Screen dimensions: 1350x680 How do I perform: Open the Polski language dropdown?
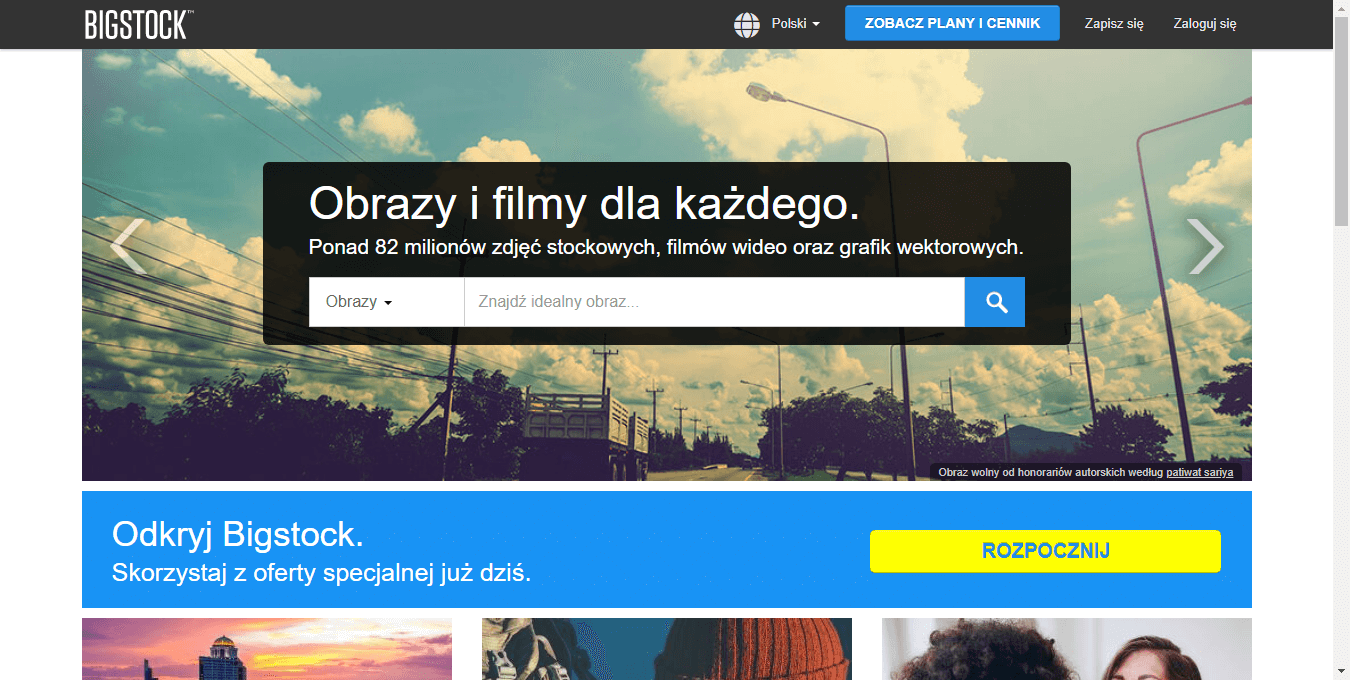pyautogui.click(x=795, y=24)
